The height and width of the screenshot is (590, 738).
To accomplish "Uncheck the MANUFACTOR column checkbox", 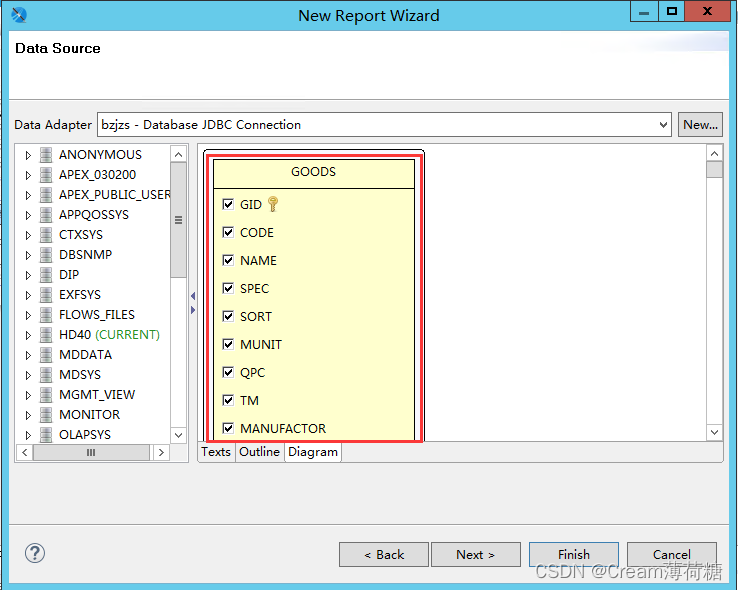I will click(x=228, y=428).
